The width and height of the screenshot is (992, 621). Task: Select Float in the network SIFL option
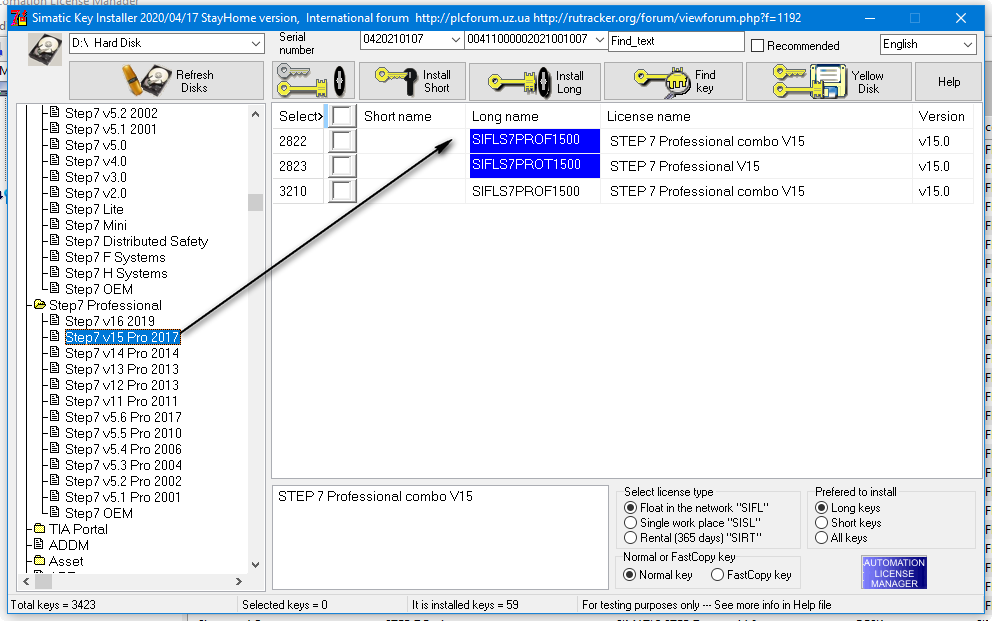point(631,508)
